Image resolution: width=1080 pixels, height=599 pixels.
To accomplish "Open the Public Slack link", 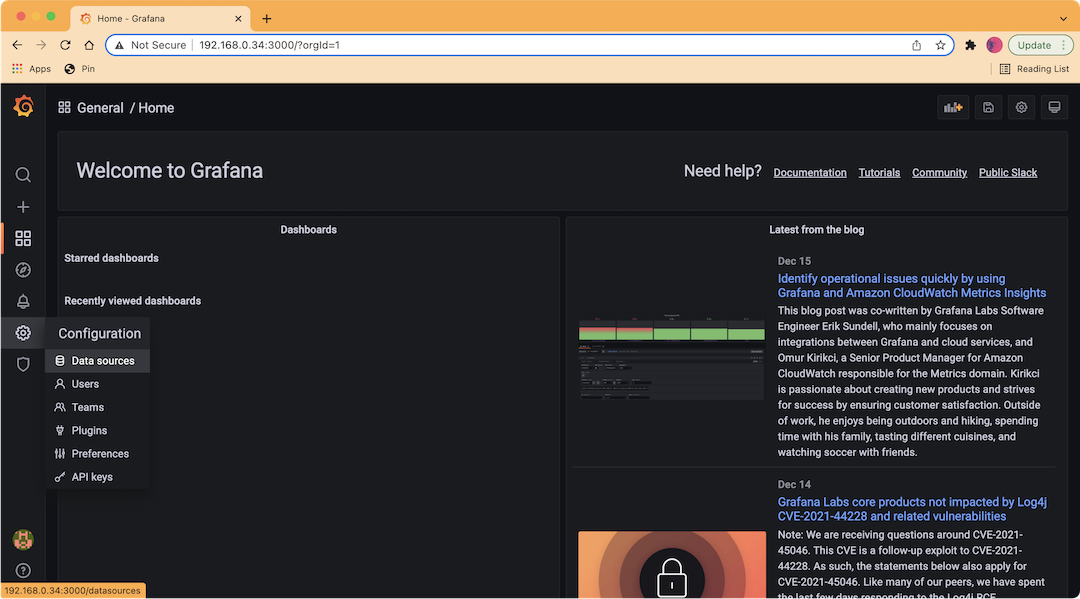I will point(1008,173).
